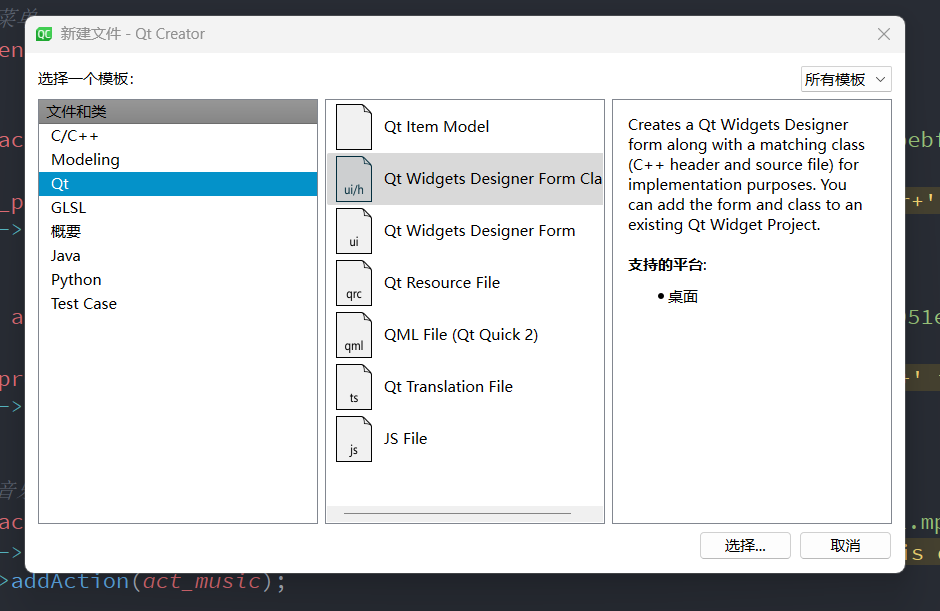Choose the Qt Item Model template
Screen dimensions: 940x611
point(465,127)
